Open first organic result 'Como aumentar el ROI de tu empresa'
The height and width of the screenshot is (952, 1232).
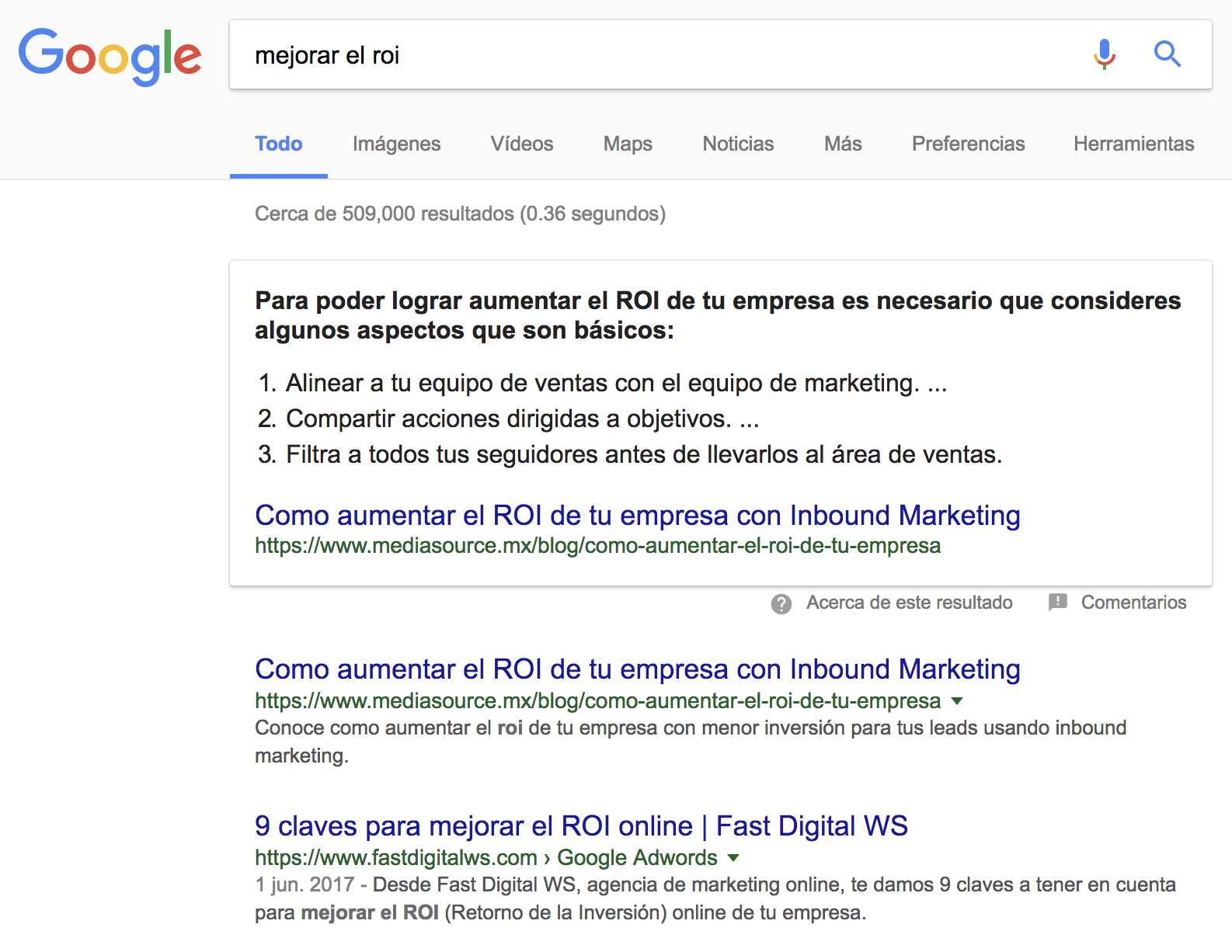[637, 669]
